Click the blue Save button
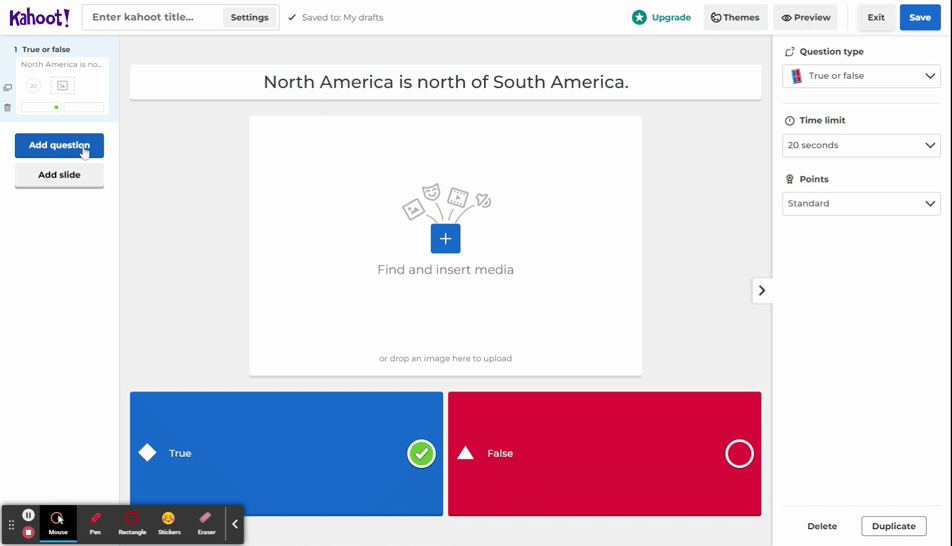 [919, 17]
